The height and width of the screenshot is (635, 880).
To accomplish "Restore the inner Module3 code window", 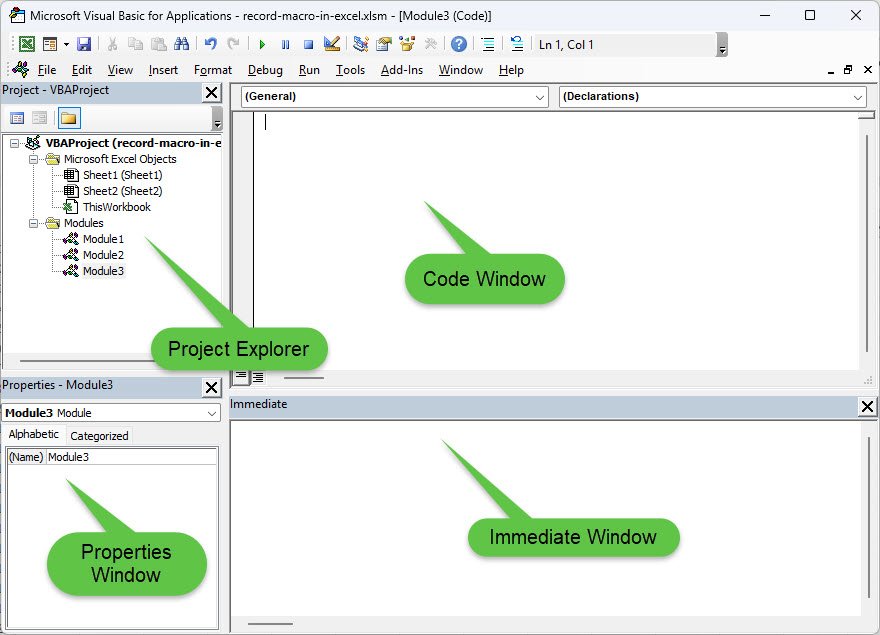I will pyautogui.click(x=848, y=70).
